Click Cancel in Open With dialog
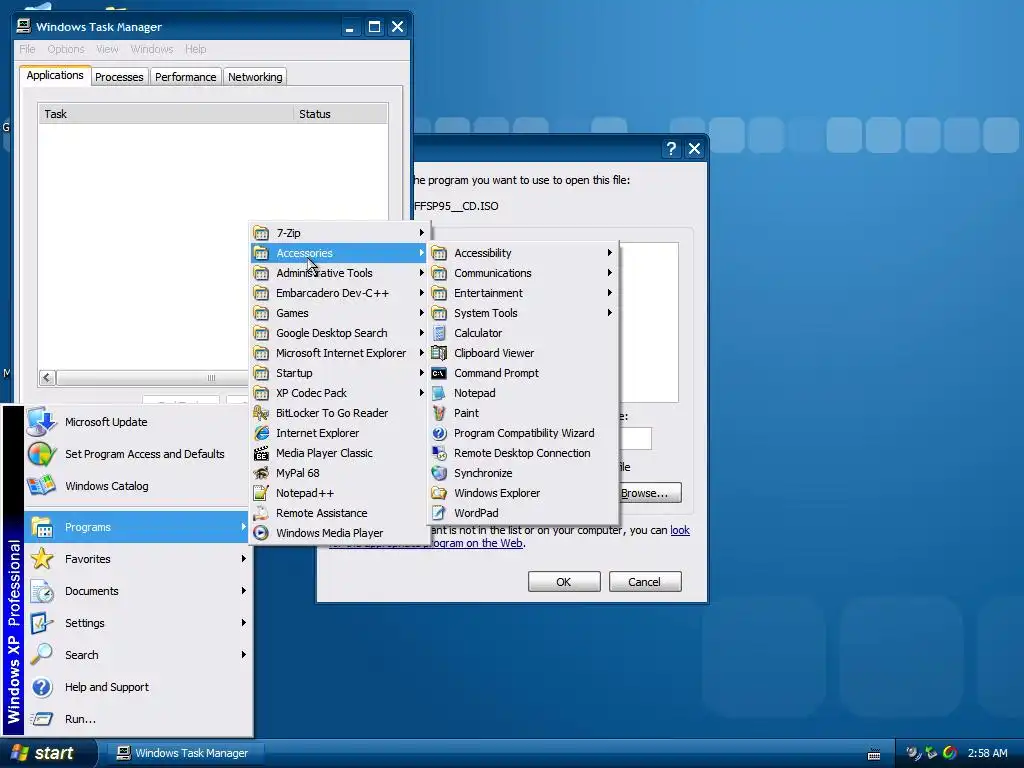Viewport: 1024px width, 768px height. 645,582
